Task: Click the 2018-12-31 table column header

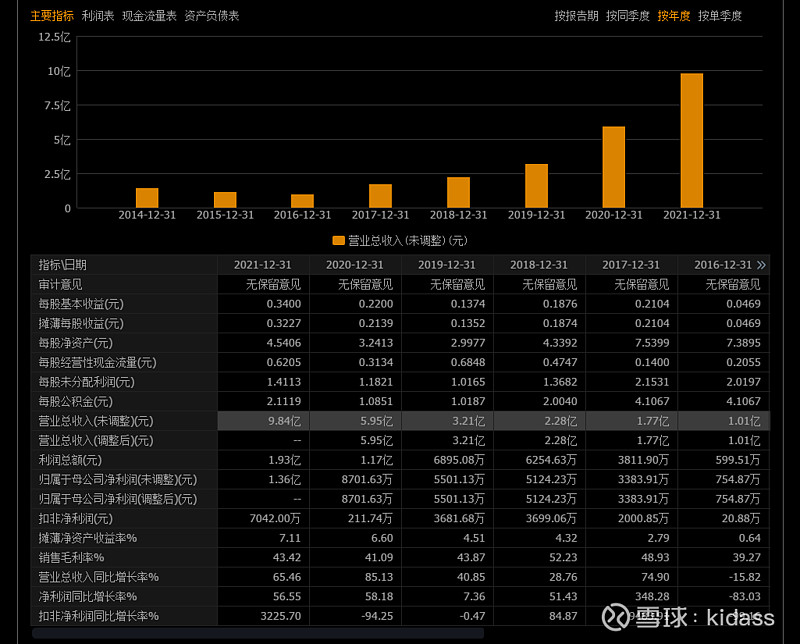Action: 539,265
